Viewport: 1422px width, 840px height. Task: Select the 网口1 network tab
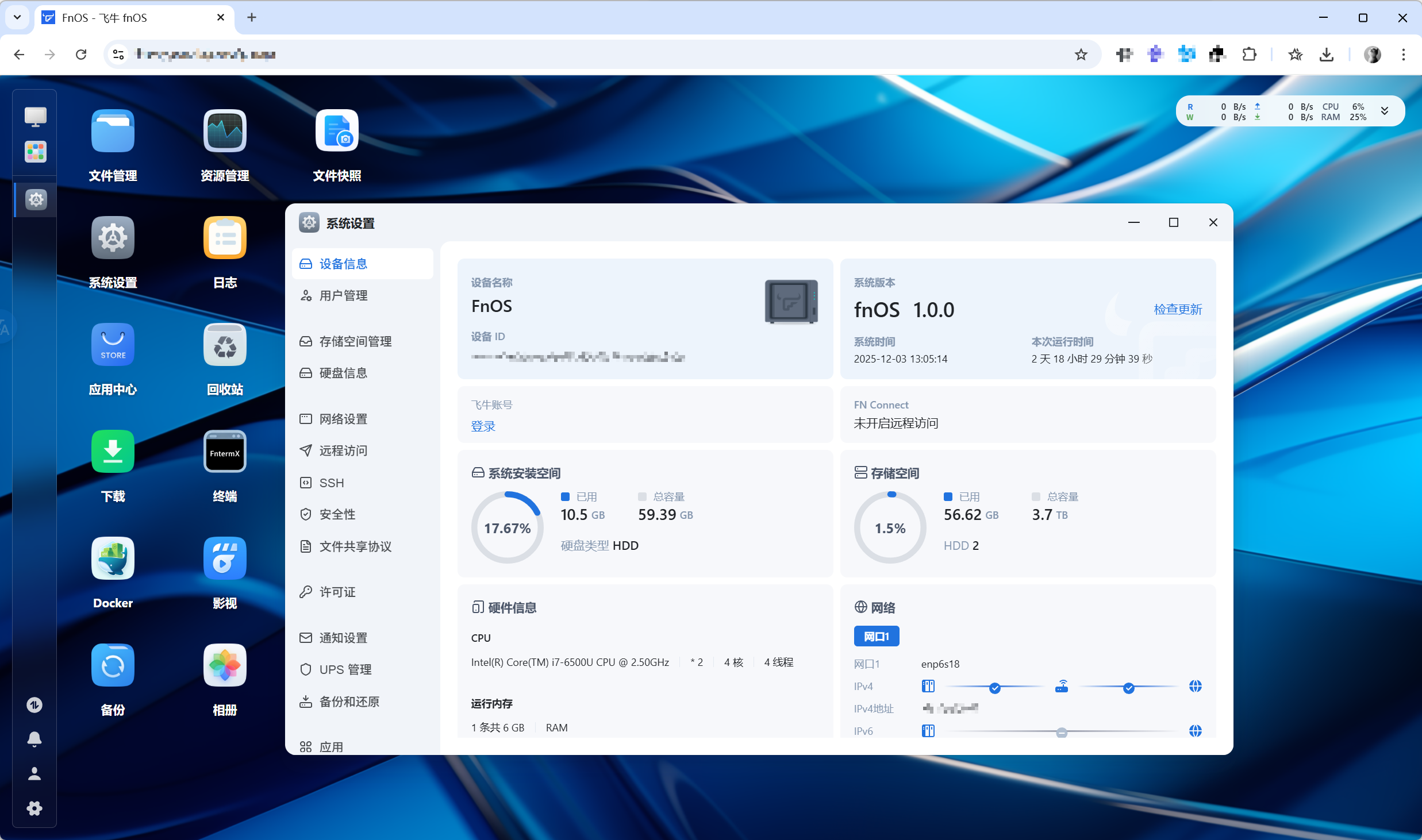click(x=876, y=636)
